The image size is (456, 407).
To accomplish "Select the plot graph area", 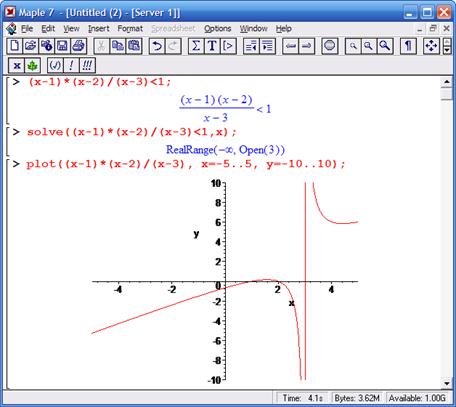I will [x=225, y=282].
